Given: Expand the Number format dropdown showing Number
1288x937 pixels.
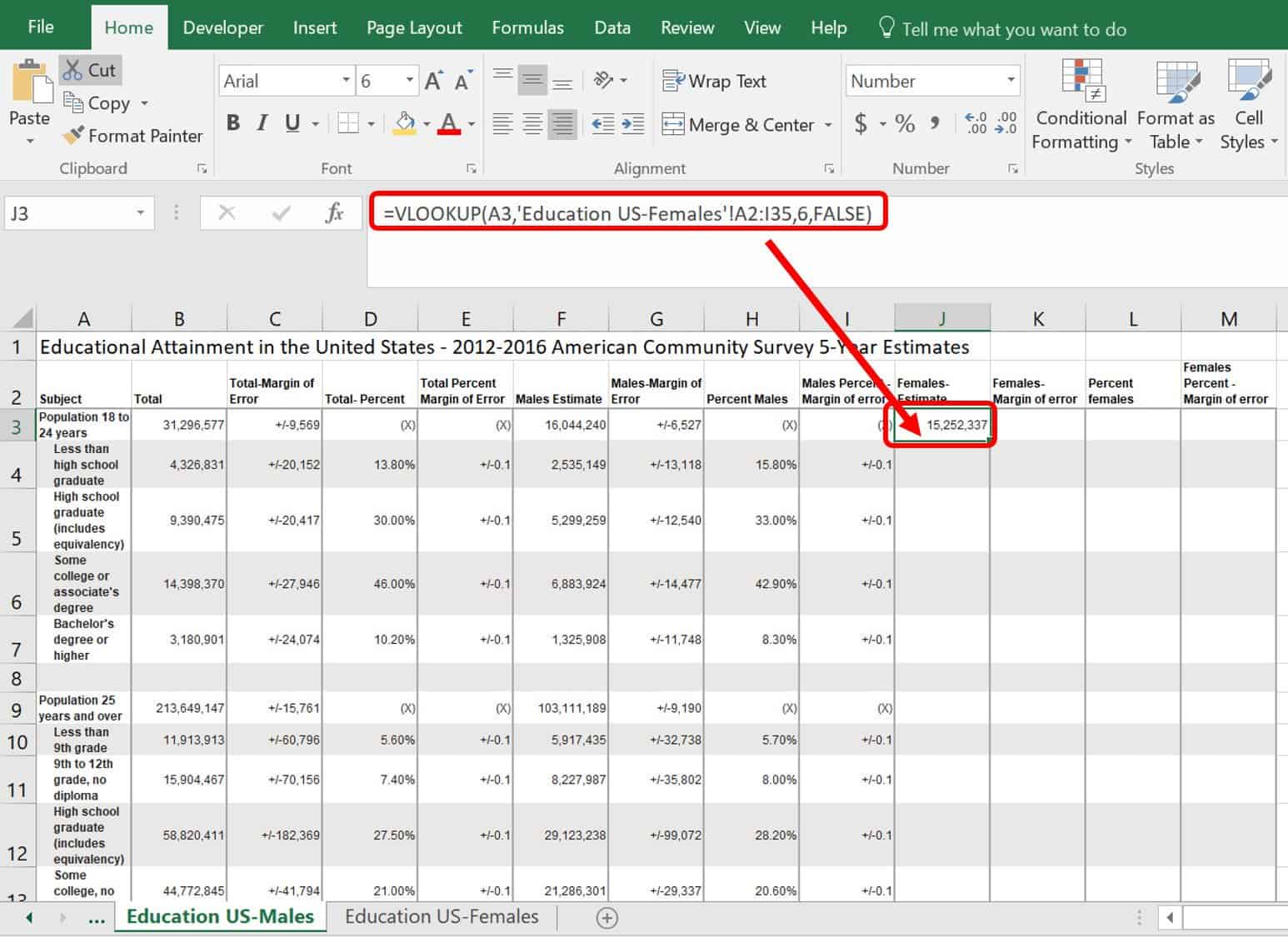Looking at the screenshot, I should tap(1011, 80).
